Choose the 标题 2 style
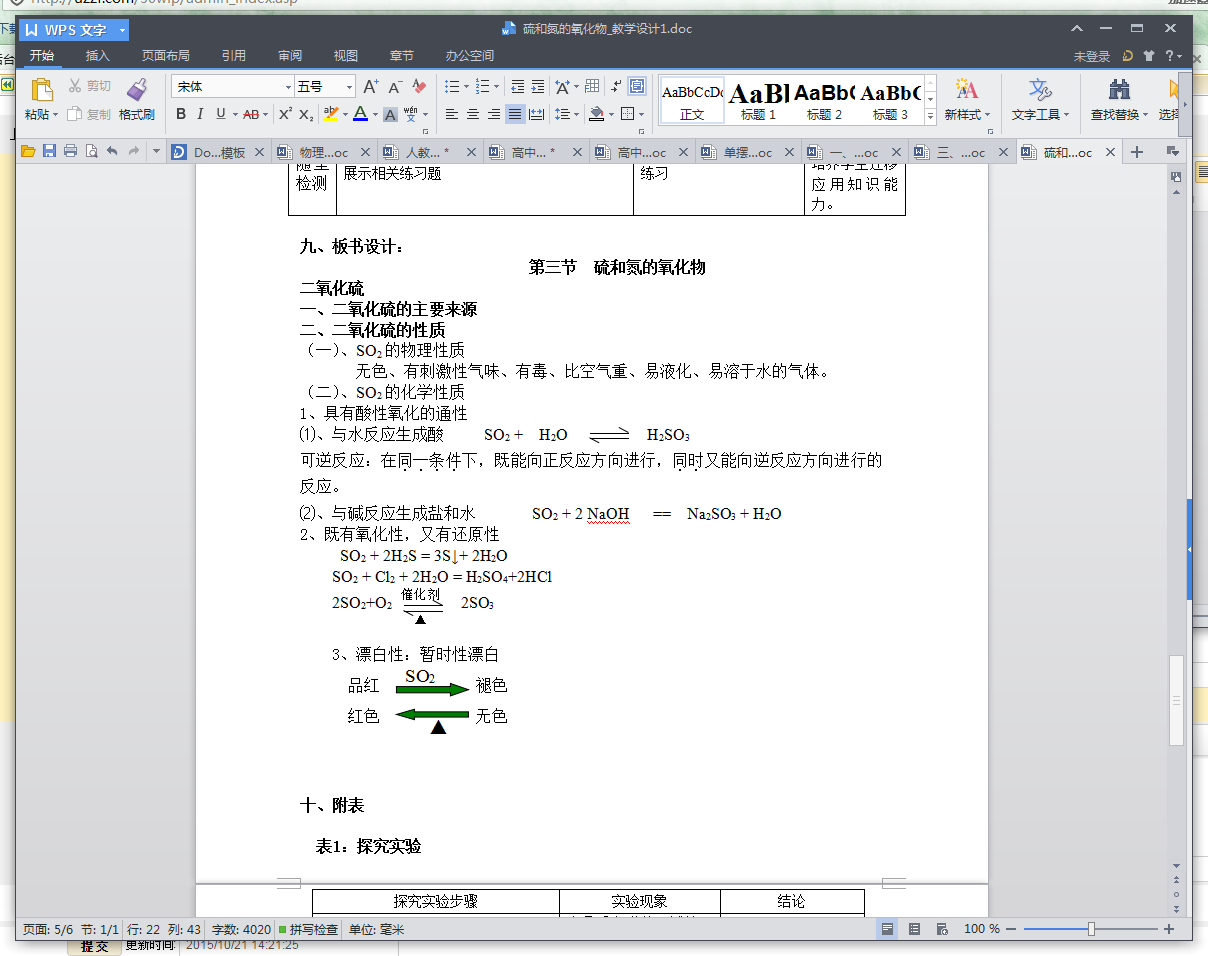1208x956 pixels. [824, 101]
